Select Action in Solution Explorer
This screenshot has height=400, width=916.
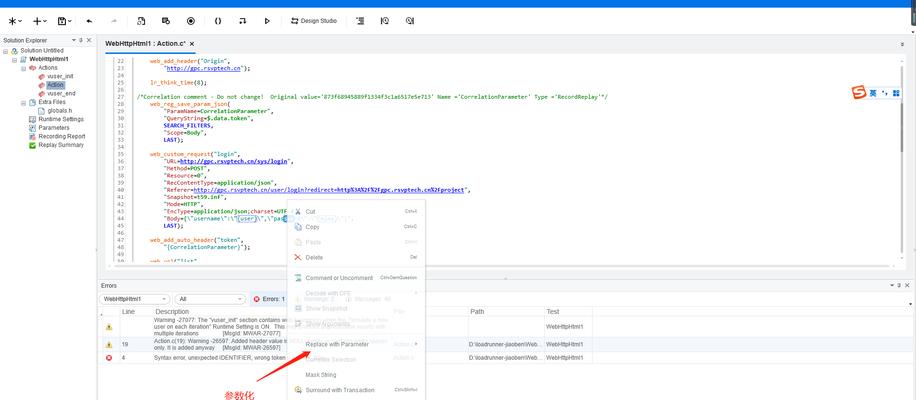tap(55, 85)
